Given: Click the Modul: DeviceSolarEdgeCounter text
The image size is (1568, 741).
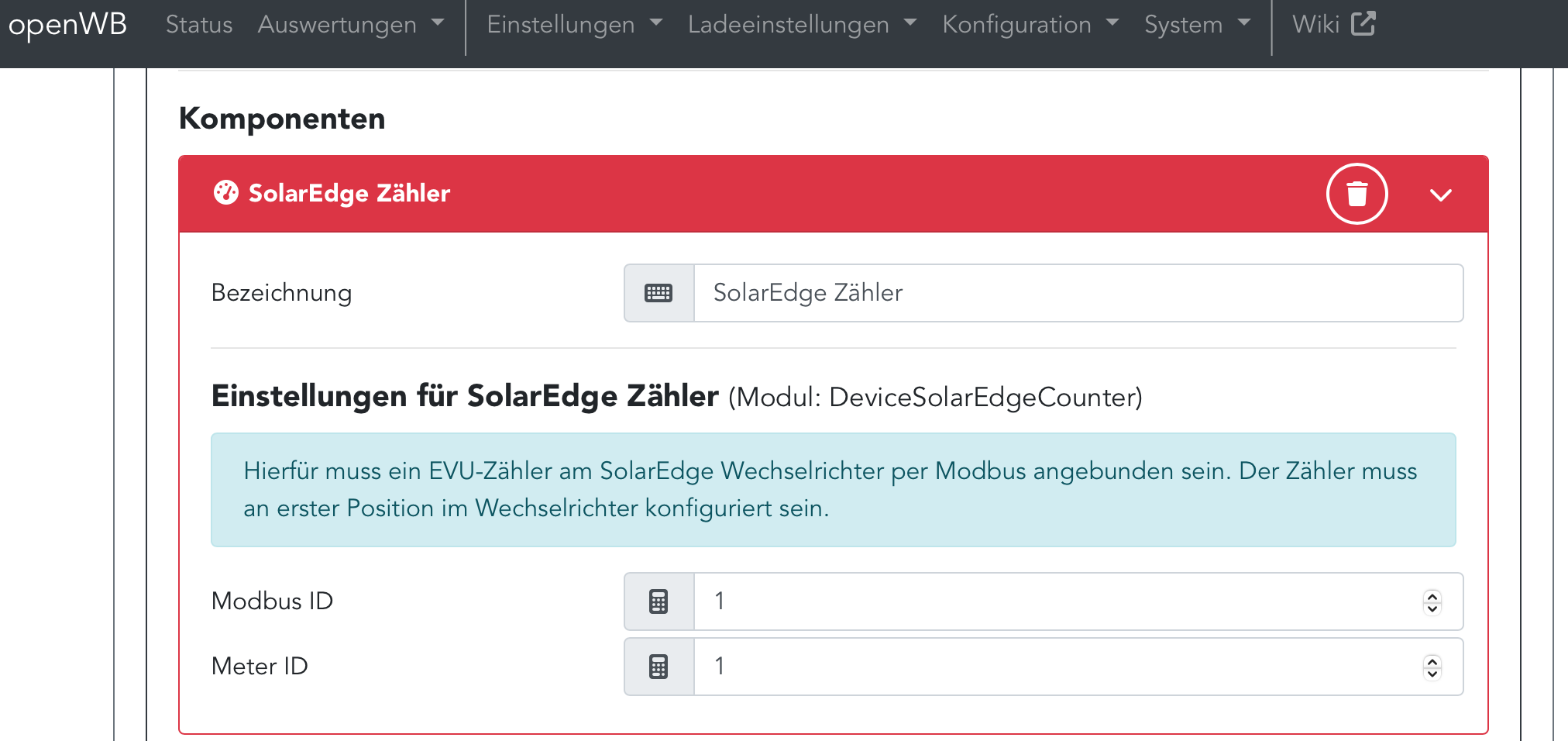Looking at the screenshot, I should coord(935,397).
